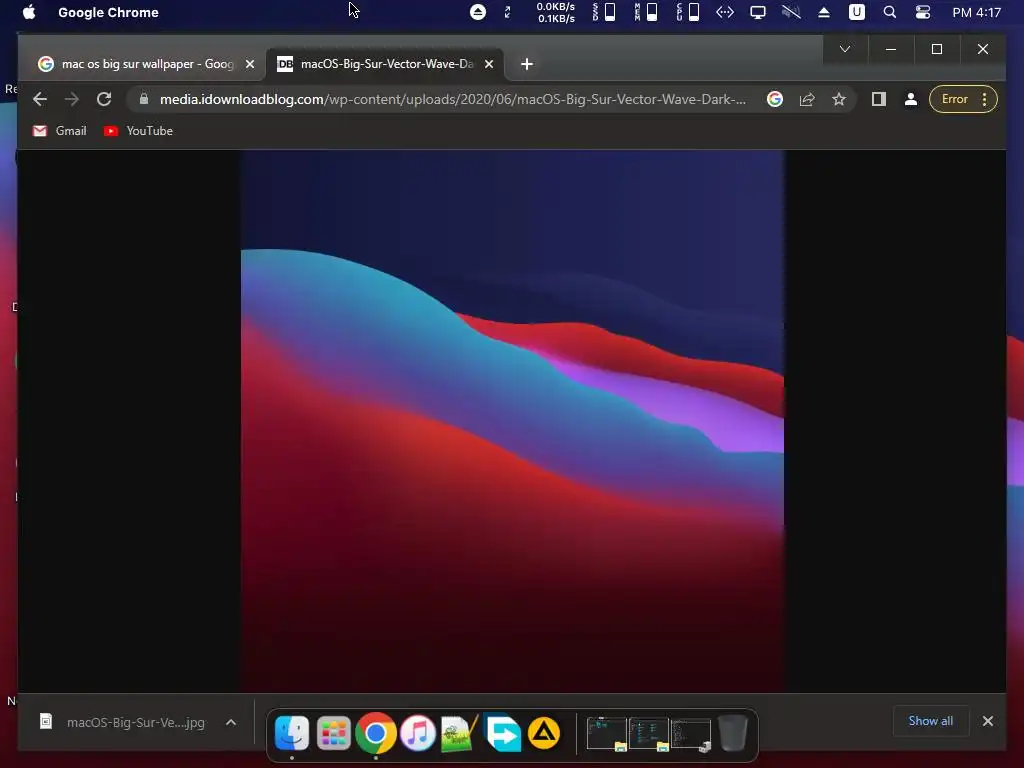The height and width of the screenshot is (768, 1024).
Task: Click the Chrome icon in the dock
Action: click(376, 733)
